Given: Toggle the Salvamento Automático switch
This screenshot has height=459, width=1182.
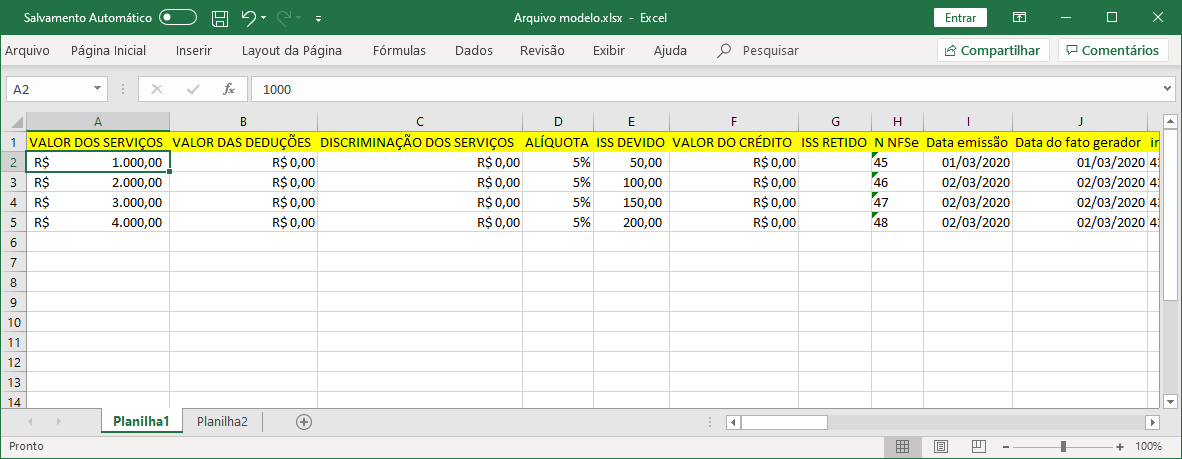Looking at the screenshot, I should (178, 18).
